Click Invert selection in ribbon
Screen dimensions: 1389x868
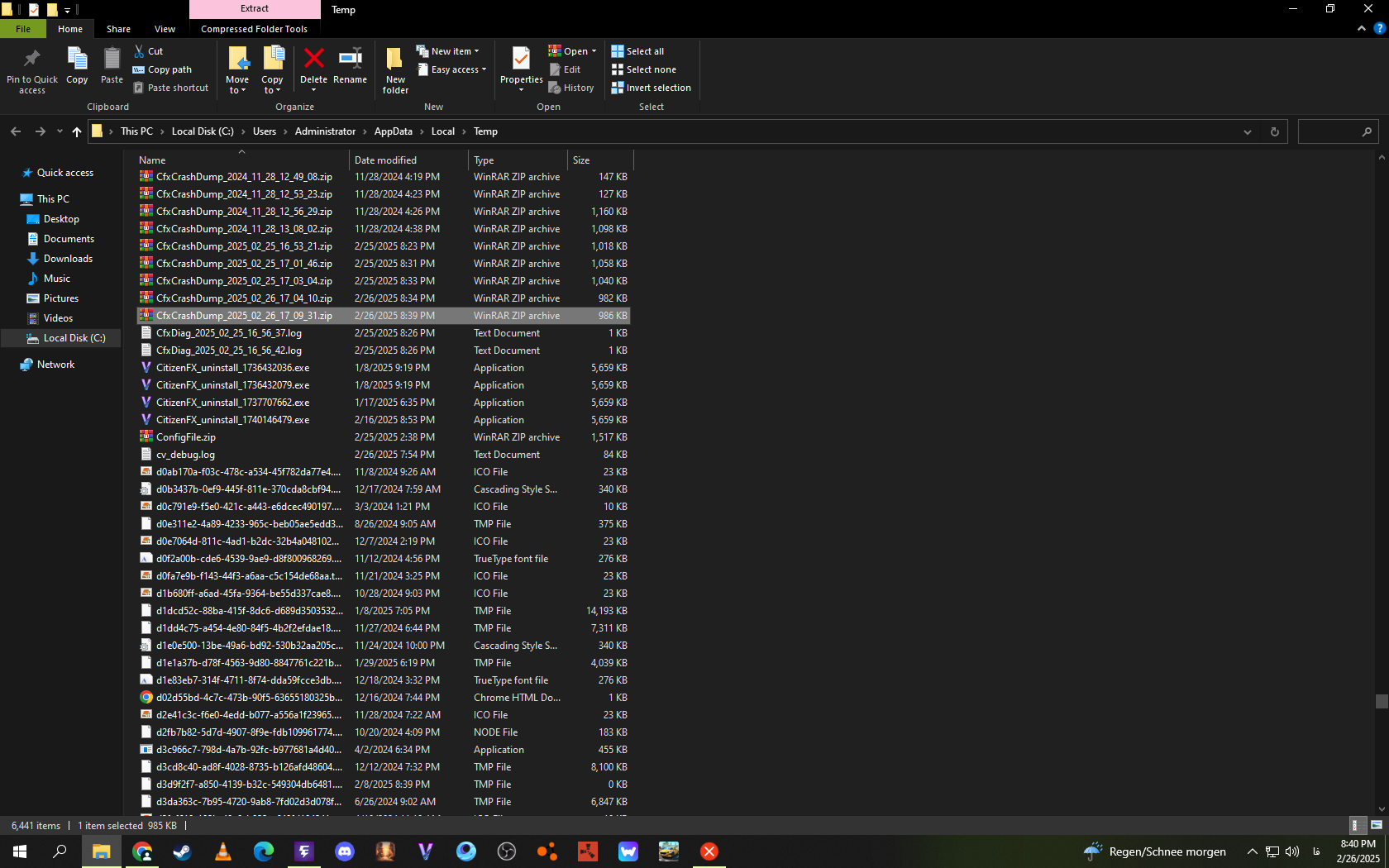651,88
